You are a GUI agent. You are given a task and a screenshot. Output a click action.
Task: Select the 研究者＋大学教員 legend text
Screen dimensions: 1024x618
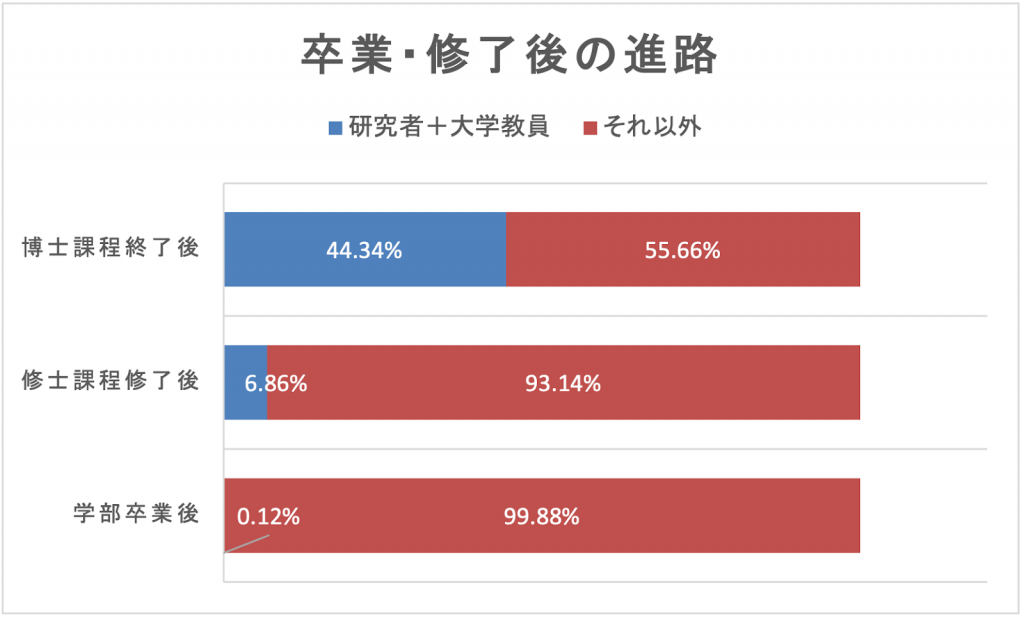[x=449, y=128]
